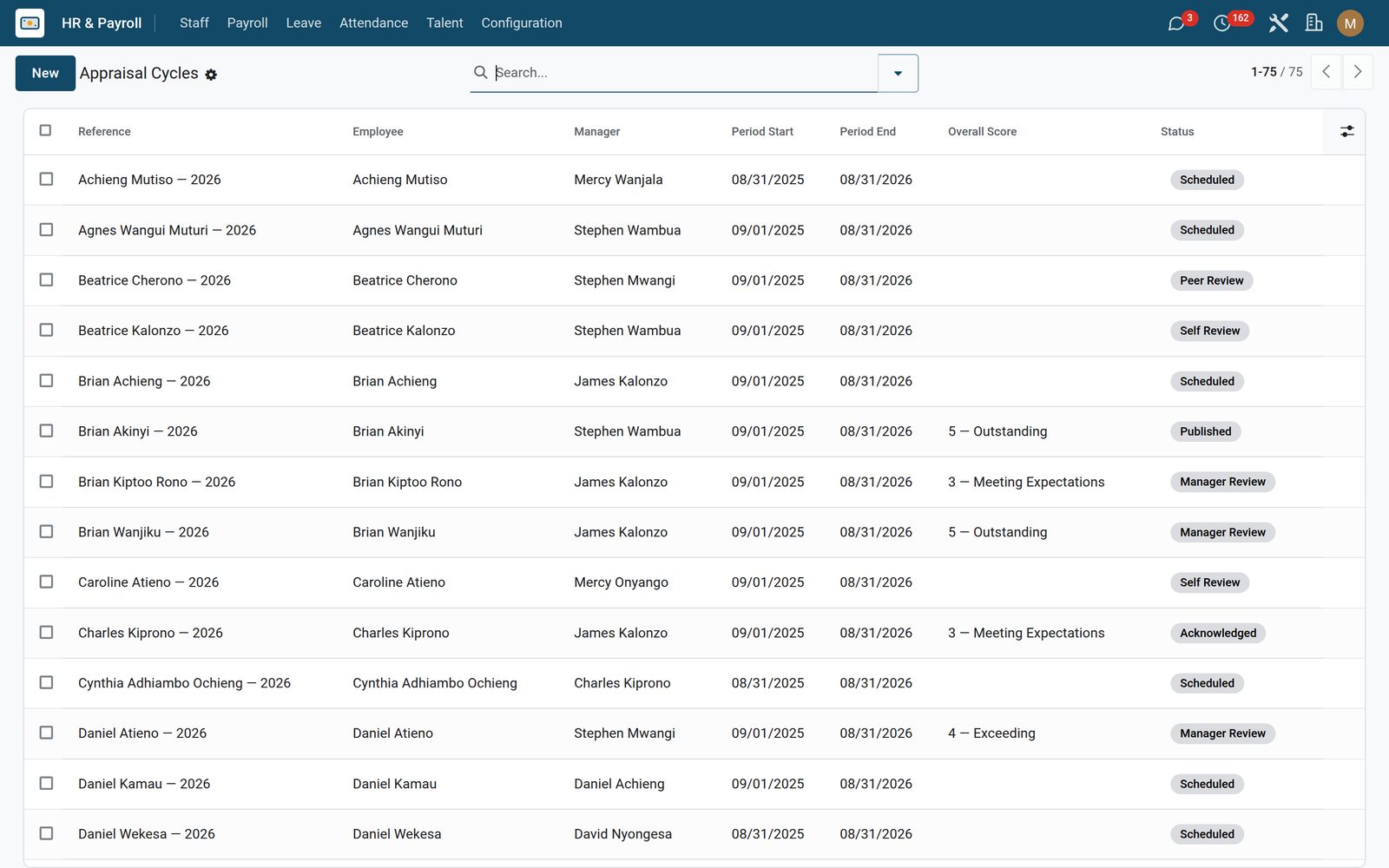Open the Daniel Wekesa — 2026 record
The height and width of the screenshot is (868, 1389).
(x=146, y=834)
